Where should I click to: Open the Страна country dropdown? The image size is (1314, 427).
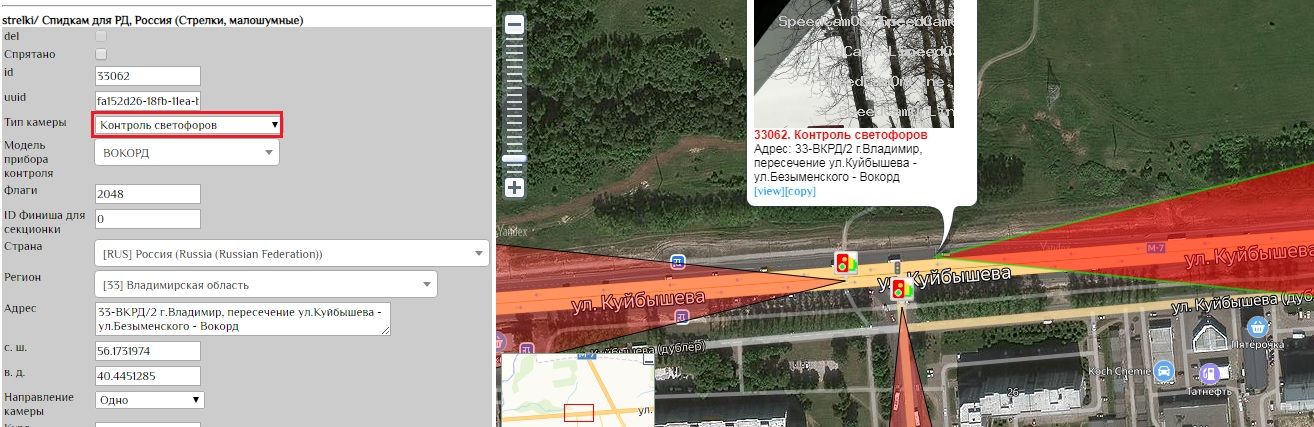pos(291,254)
